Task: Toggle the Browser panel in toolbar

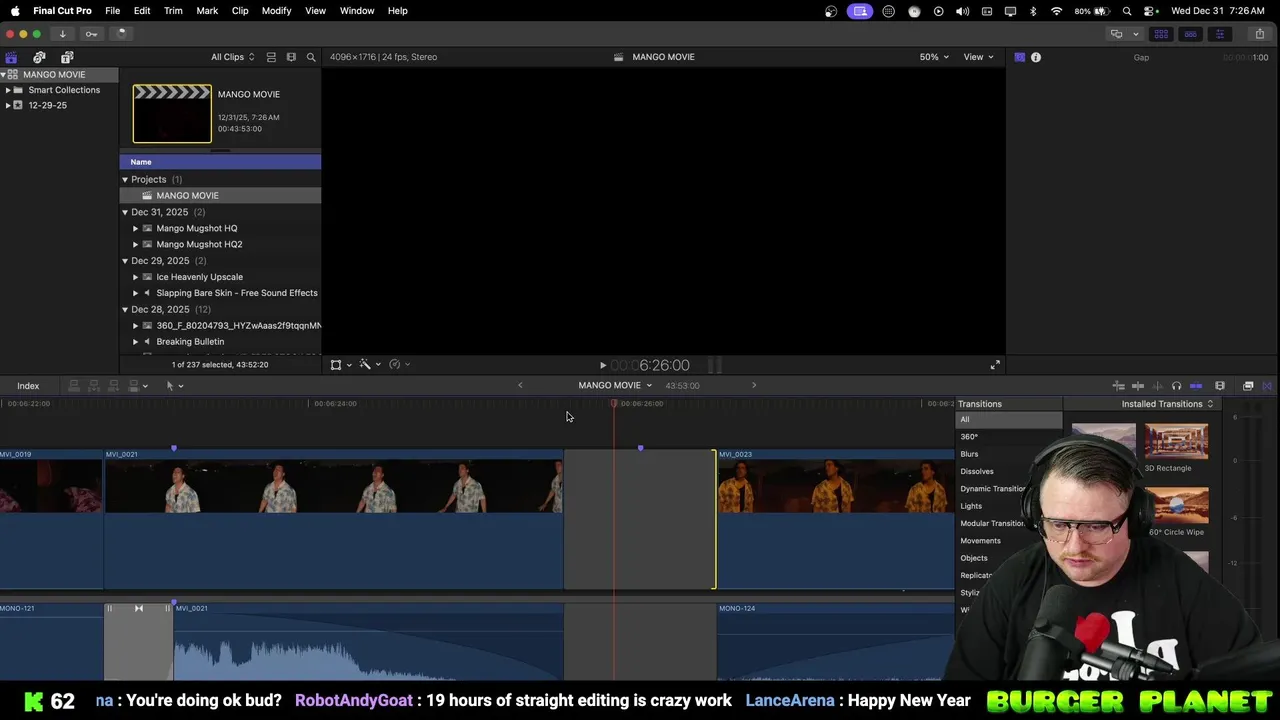Action: (1161, 34)
